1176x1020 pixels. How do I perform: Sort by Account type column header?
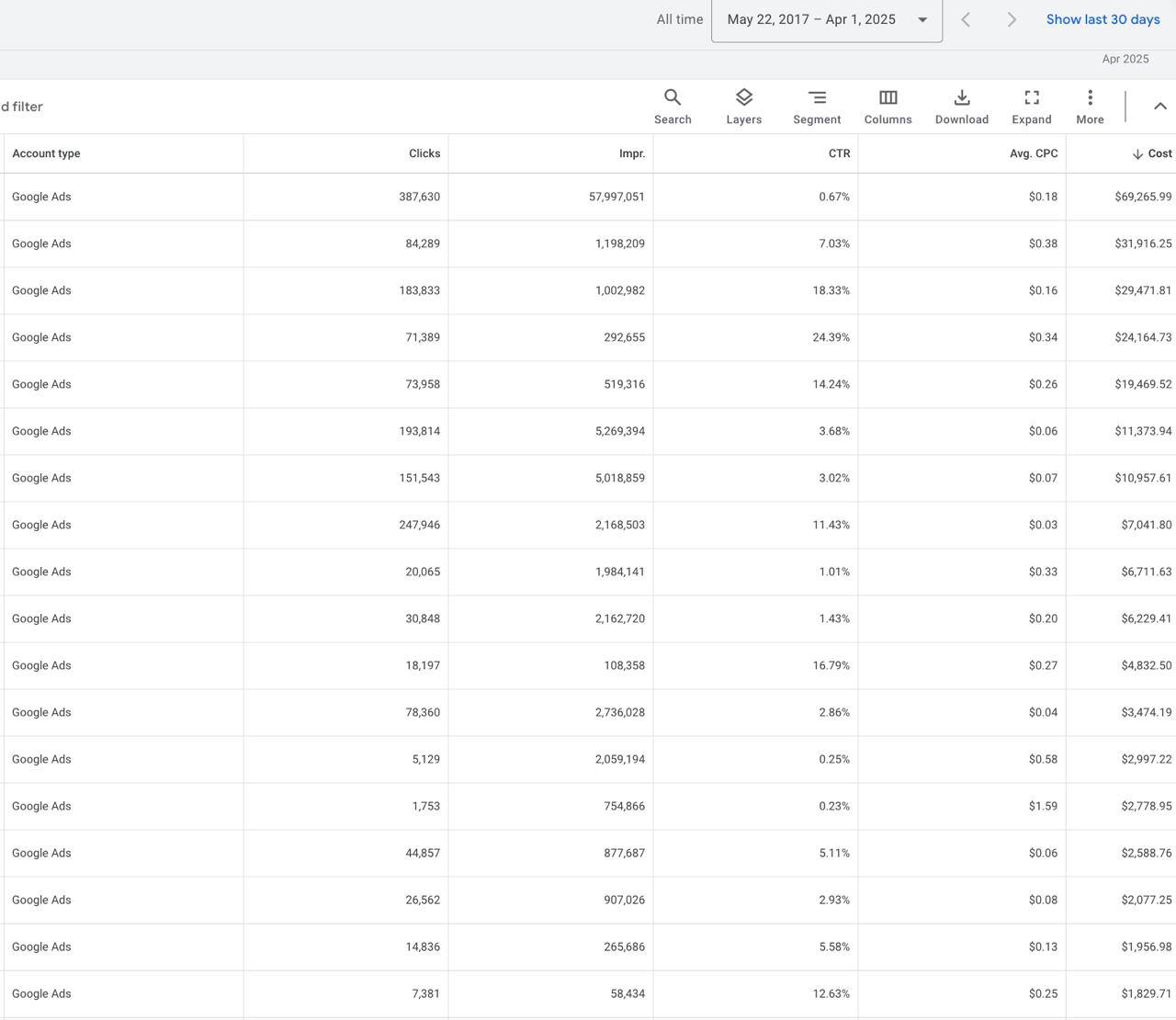[46, 153]
